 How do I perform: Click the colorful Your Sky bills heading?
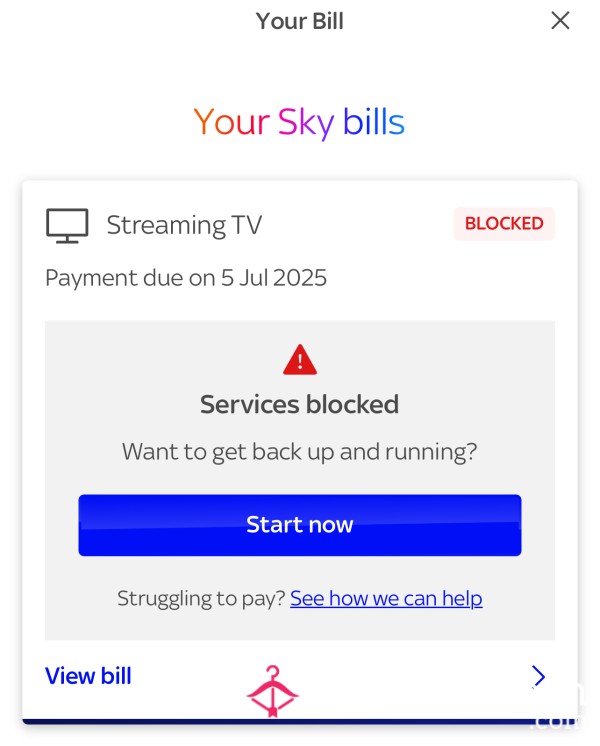pos(299,123)
